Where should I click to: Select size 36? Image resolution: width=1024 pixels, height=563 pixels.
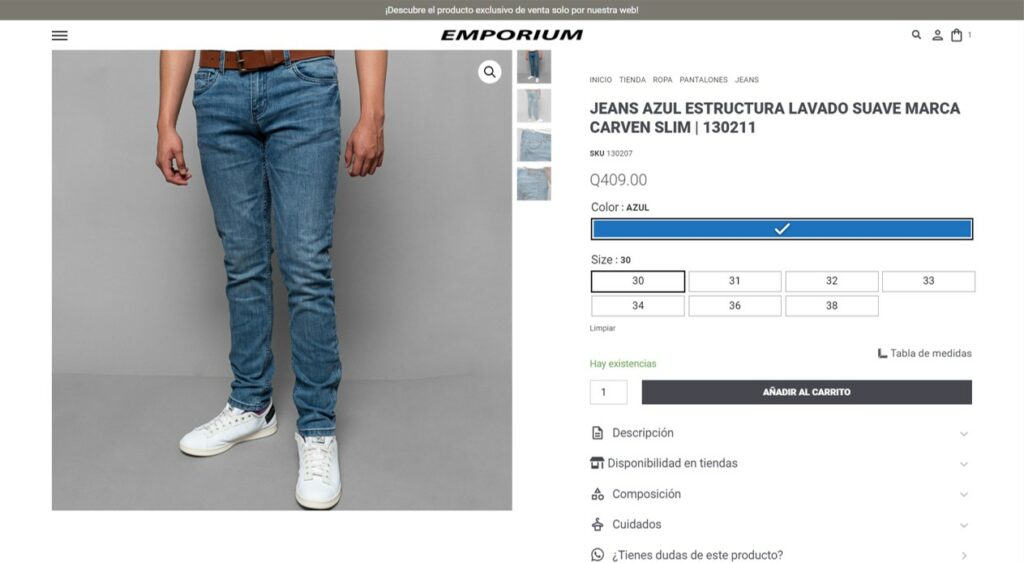pyautogui.click(x=735, y=306)
